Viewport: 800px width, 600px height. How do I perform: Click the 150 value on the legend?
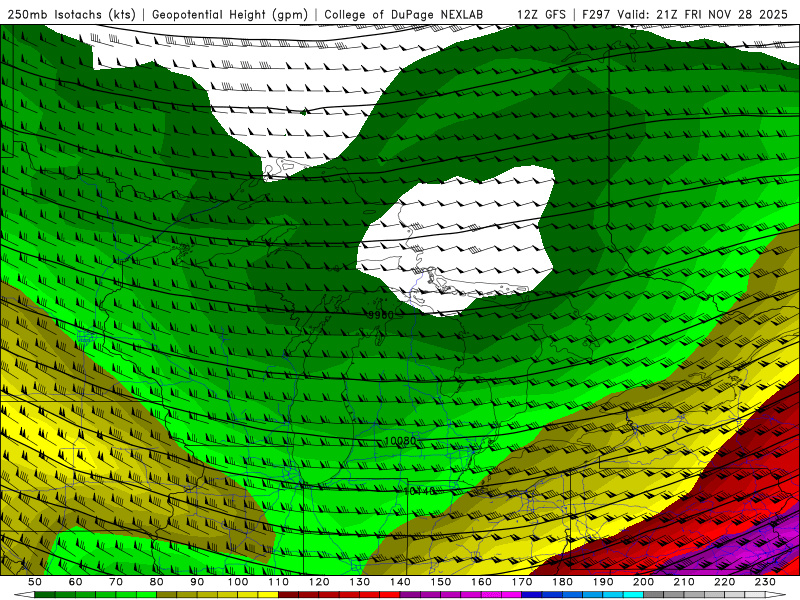(x=441, y=582)
